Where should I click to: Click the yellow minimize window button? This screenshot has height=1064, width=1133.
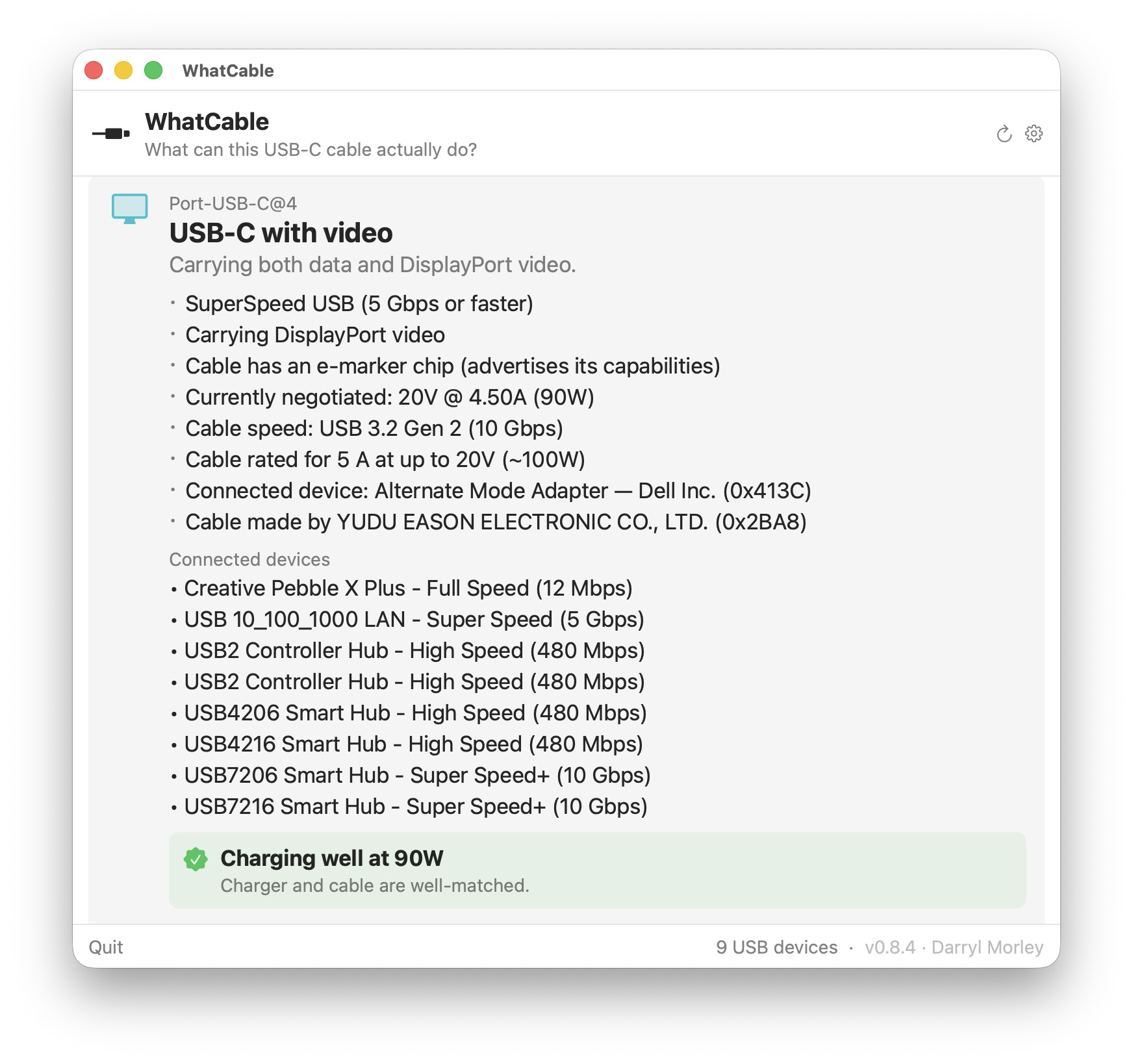pos(123,70)
